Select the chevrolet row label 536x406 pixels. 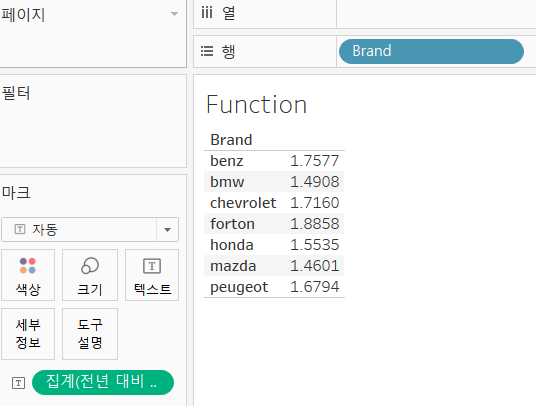coord(243,203)
